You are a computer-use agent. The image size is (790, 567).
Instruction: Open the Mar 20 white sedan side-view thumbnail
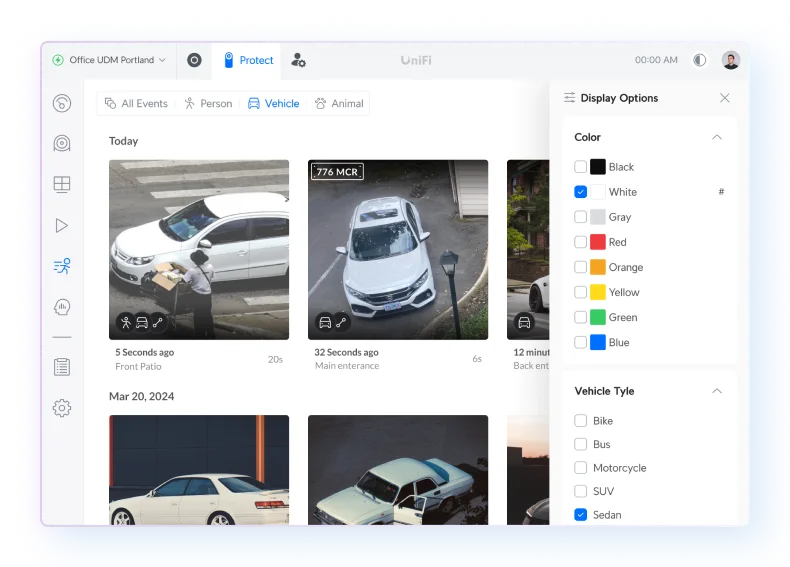pos(199,470)
